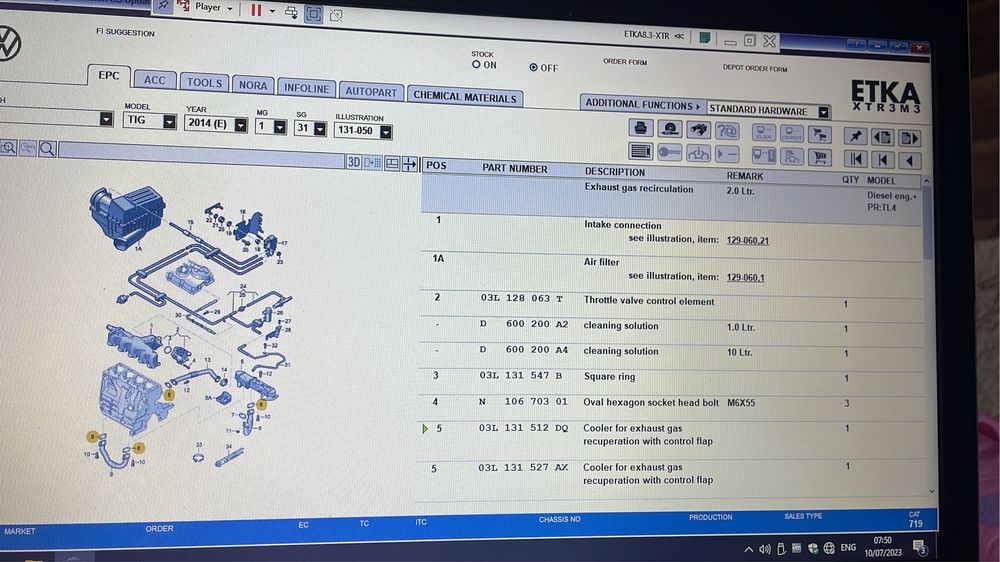Open the SG dropdown showing 31
The height and width of the screenshot is (562, 1000).
[320, 129]
